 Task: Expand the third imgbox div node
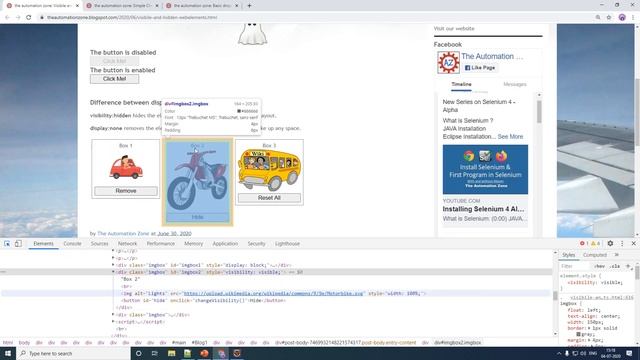point(113,315)
